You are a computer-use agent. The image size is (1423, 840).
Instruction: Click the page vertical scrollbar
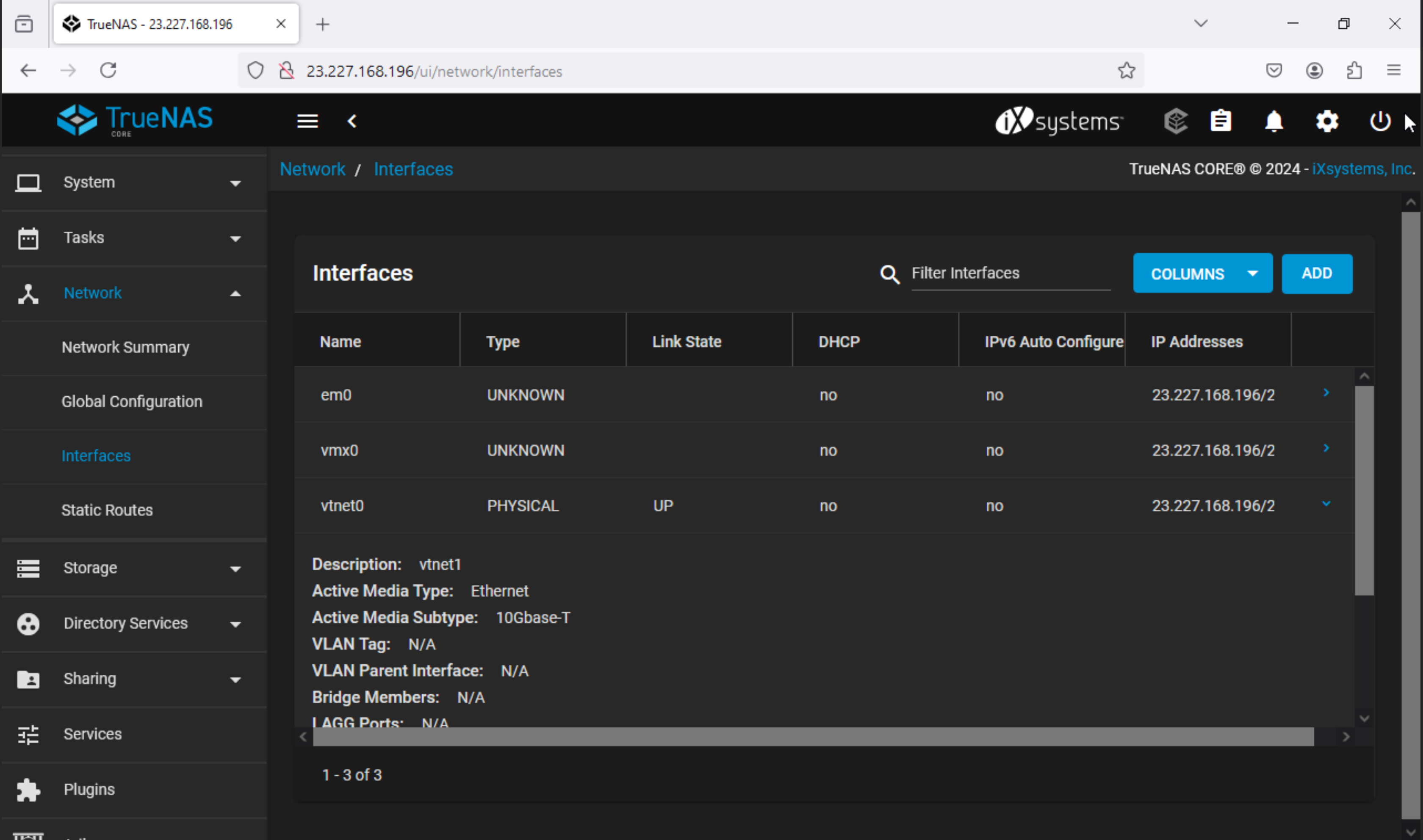pyautogui.click(x=1410, y=515)
